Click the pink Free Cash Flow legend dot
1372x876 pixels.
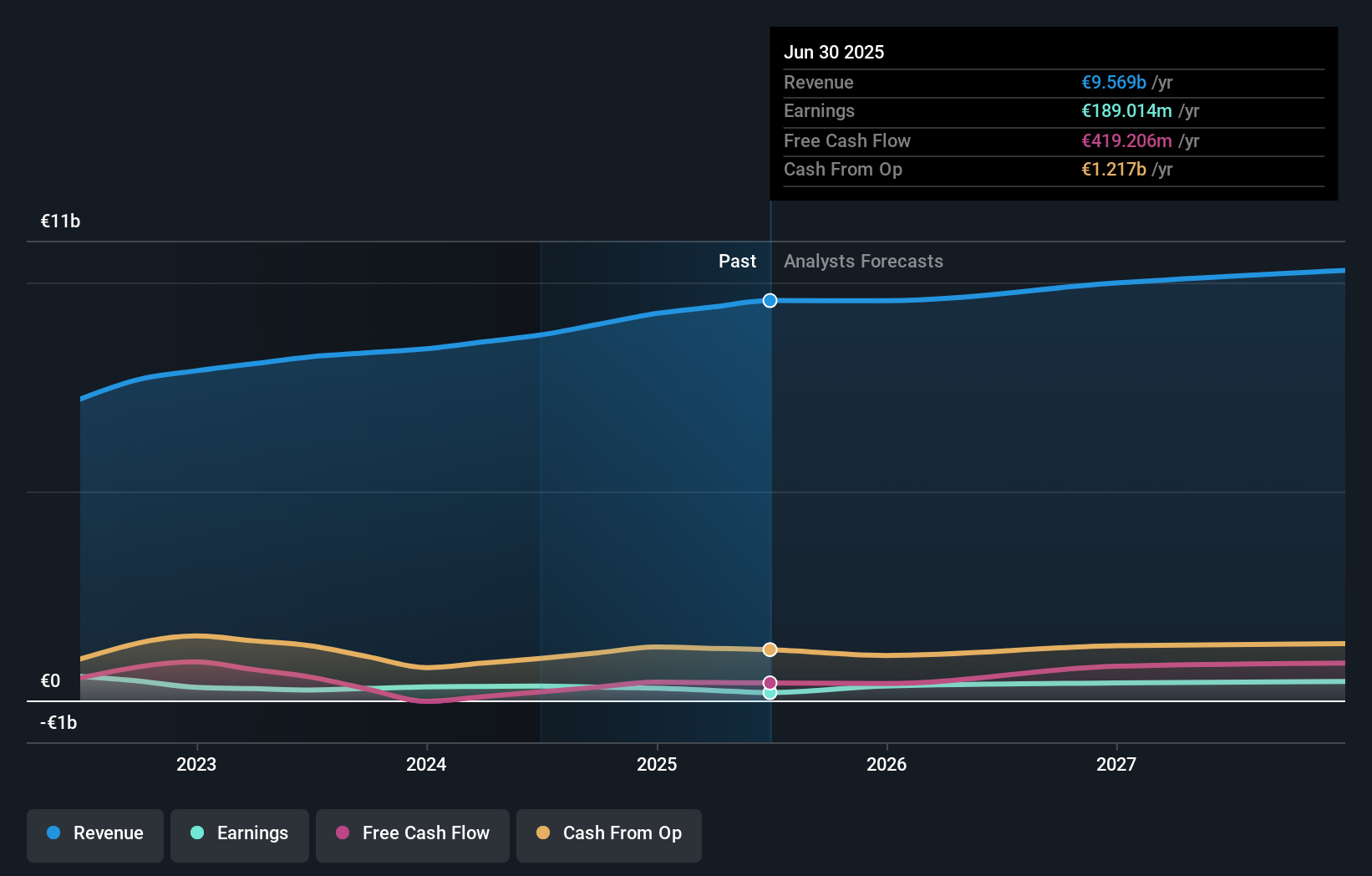point(343,833)
